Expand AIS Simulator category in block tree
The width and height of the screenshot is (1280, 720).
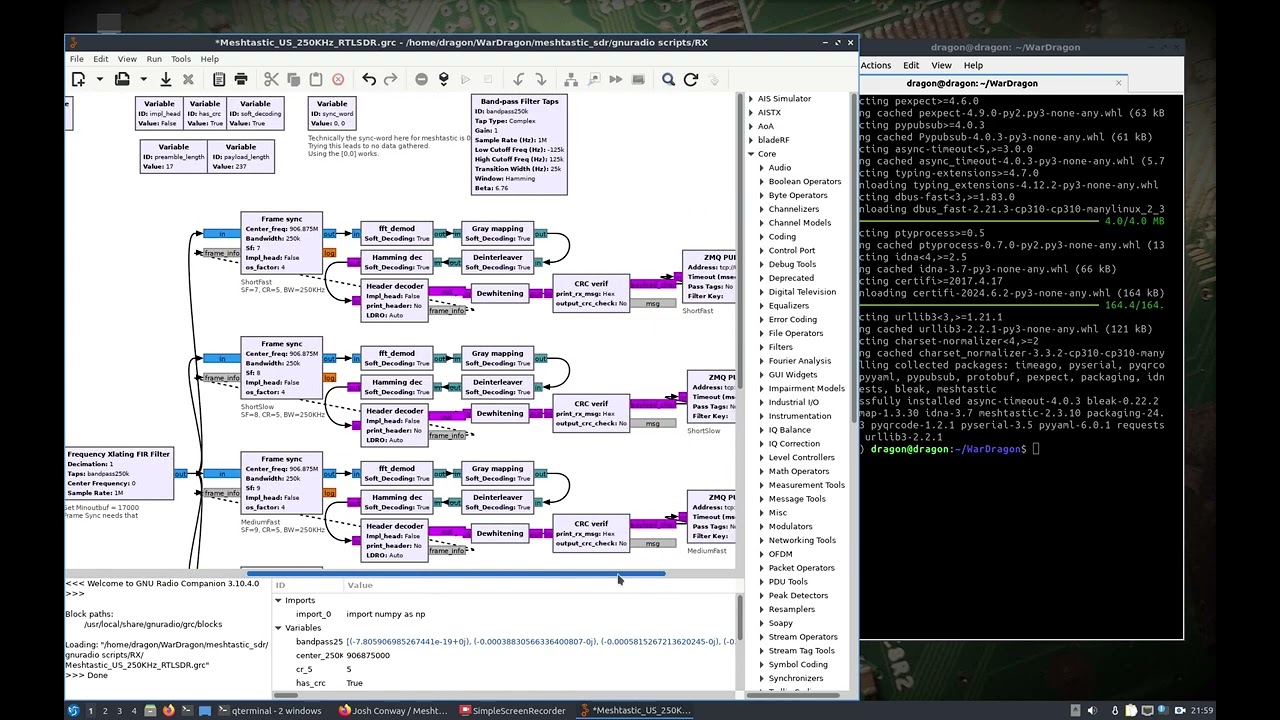pos(751,99)
